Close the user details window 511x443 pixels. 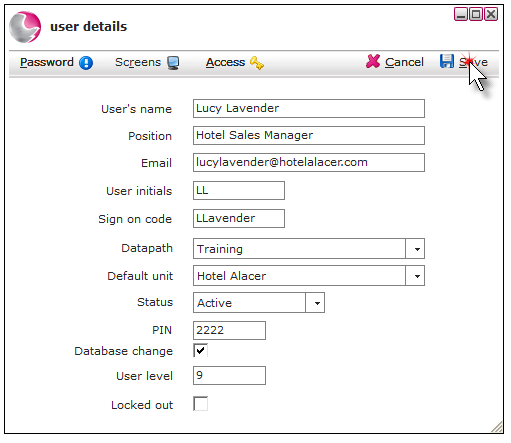(x=491, y=14)
